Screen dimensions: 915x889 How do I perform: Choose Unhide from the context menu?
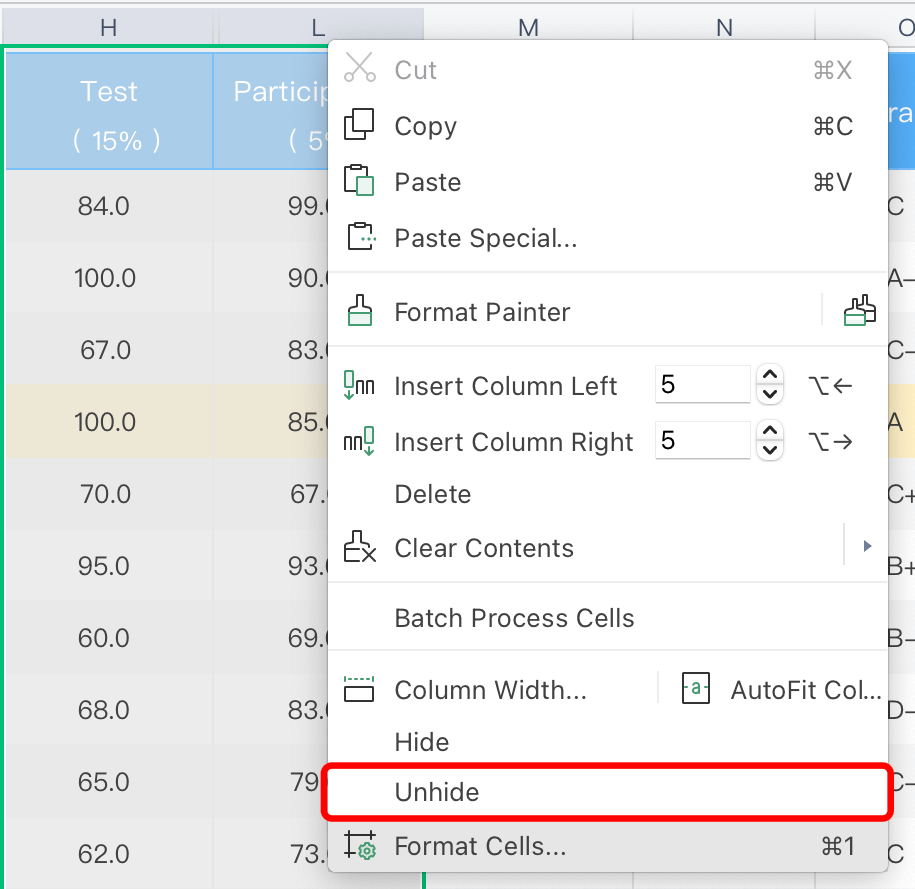(437, 792)
